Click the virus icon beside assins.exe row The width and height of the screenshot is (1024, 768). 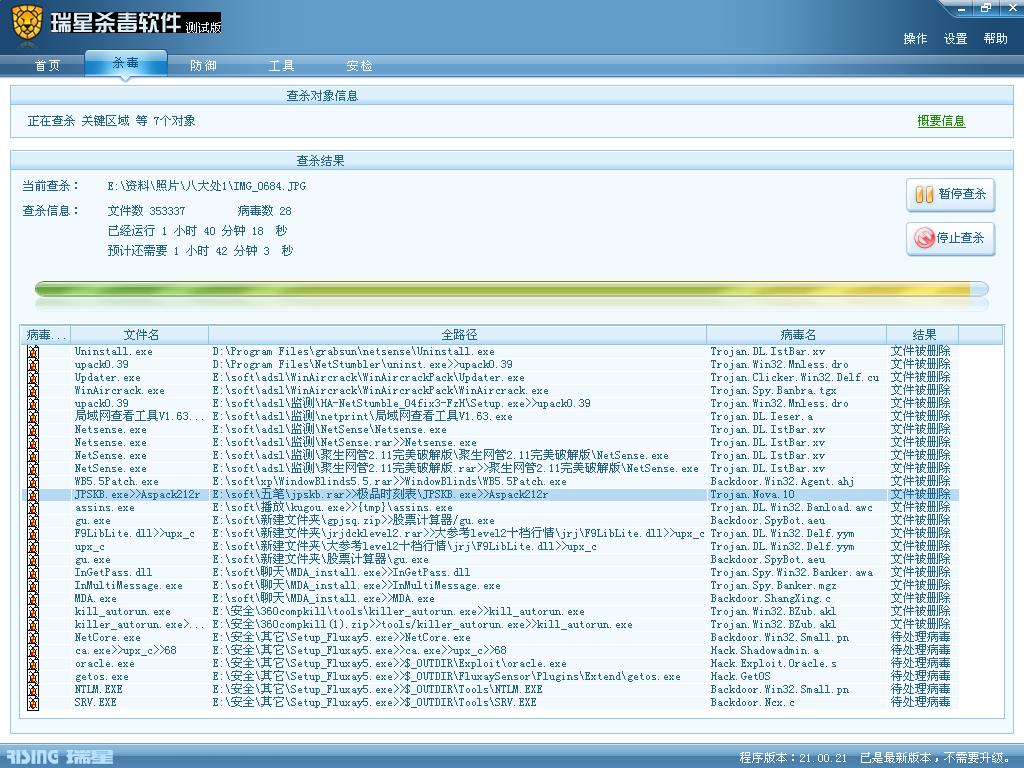point(33,507)
